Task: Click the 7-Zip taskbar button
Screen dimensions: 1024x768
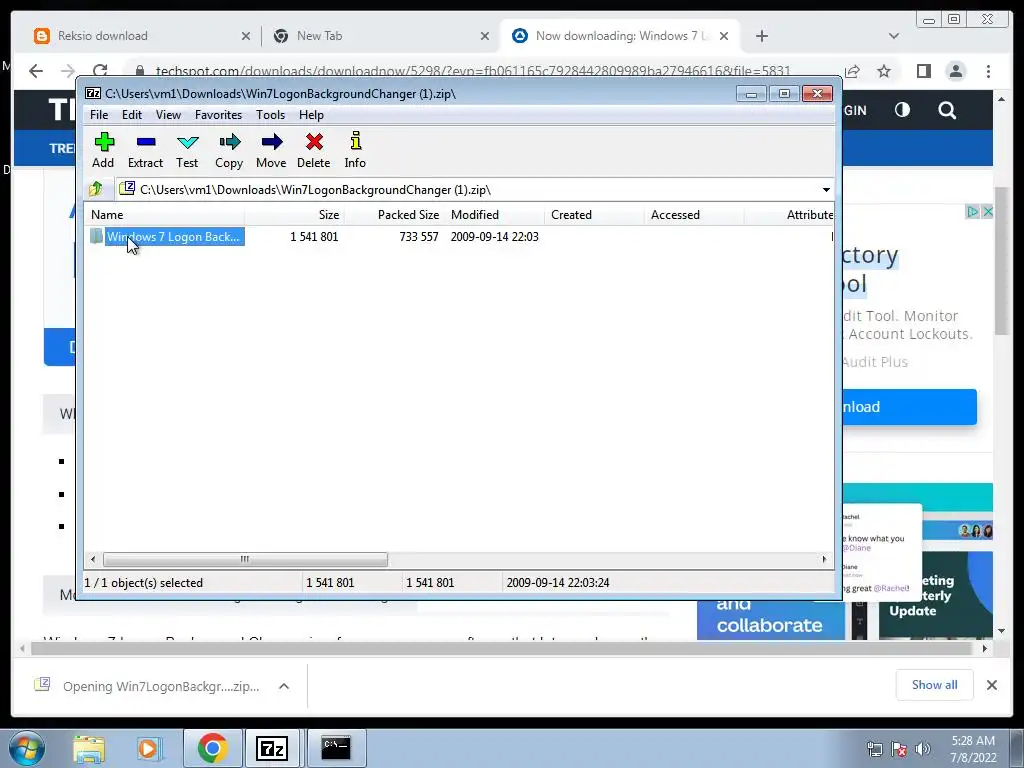Action: point(272,748)
